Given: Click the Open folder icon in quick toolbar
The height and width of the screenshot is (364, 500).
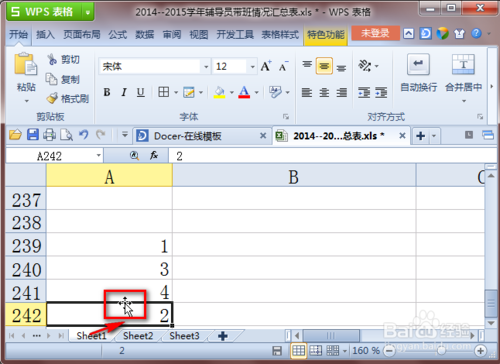Looking at the screenshot, I should 15,135.
